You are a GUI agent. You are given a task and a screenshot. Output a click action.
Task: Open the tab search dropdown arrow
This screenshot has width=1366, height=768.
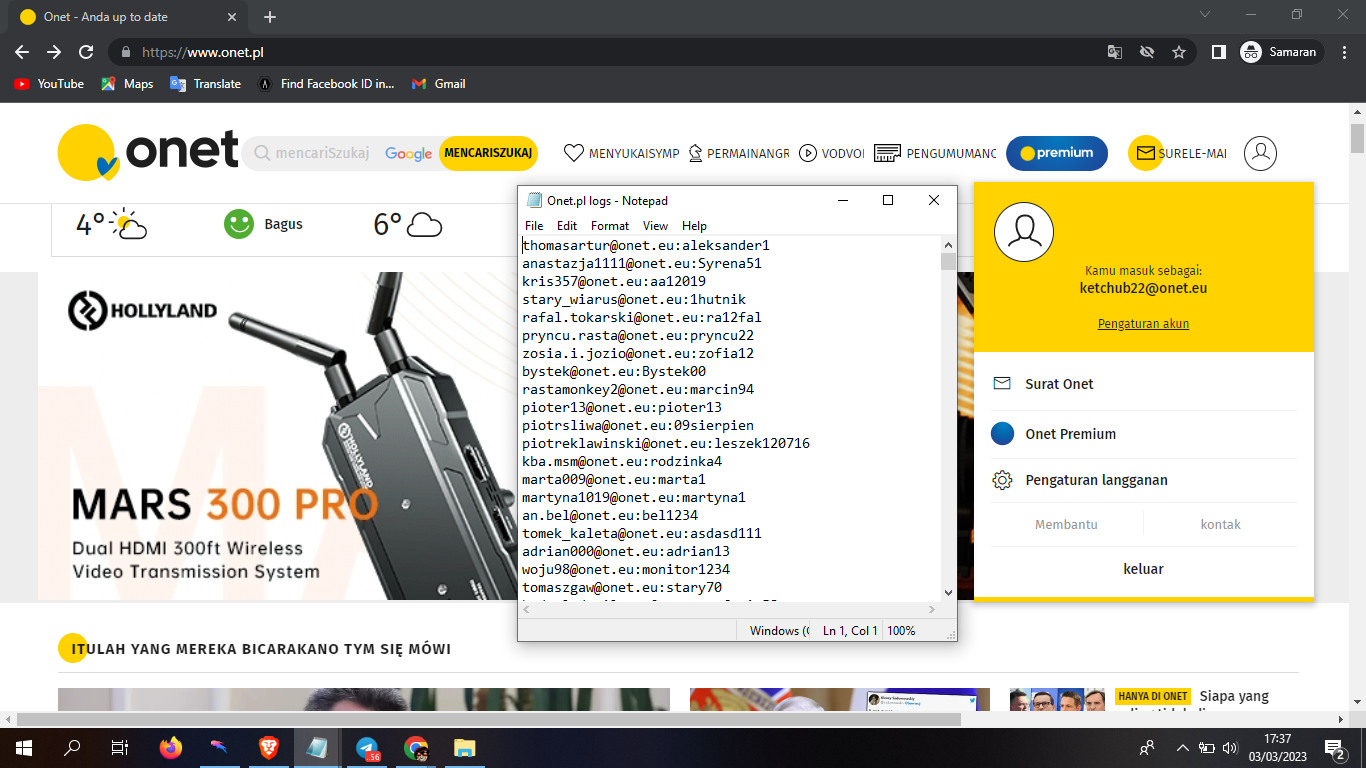[x=1204, y=15]
